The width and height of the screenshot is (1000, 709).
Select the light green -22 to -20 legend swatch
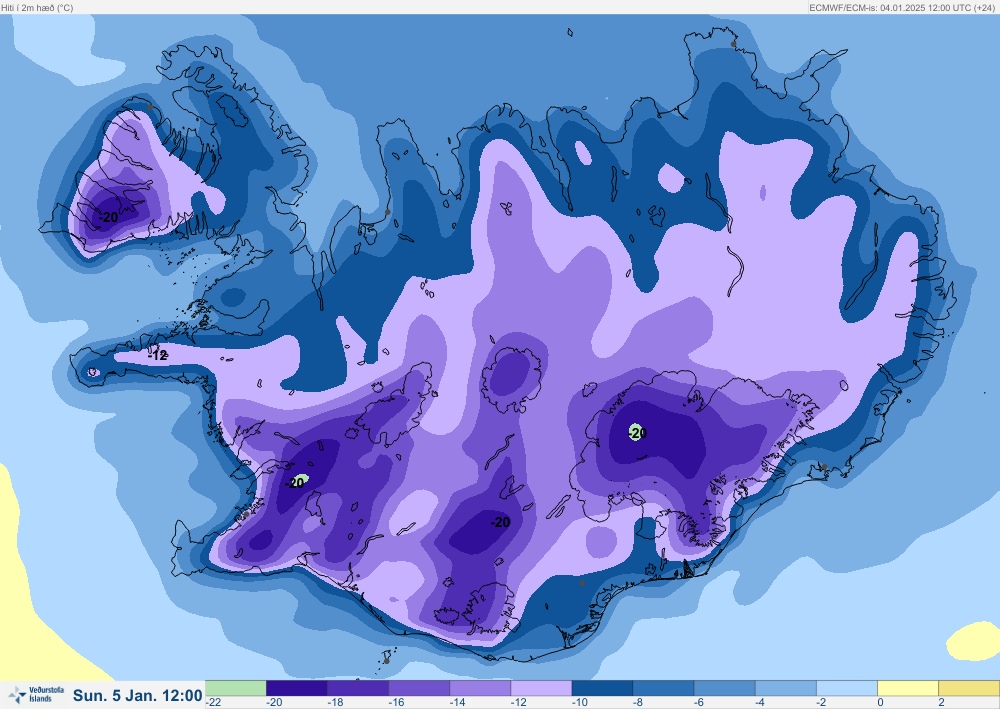235,688
